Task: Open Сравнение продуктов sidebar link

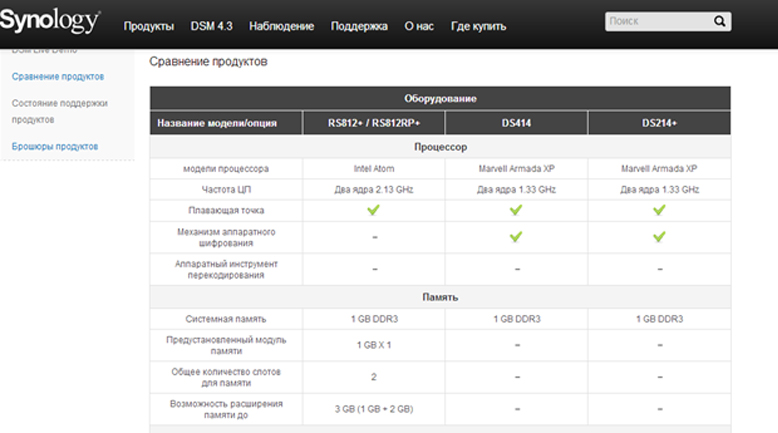Action: click(58, 76)
